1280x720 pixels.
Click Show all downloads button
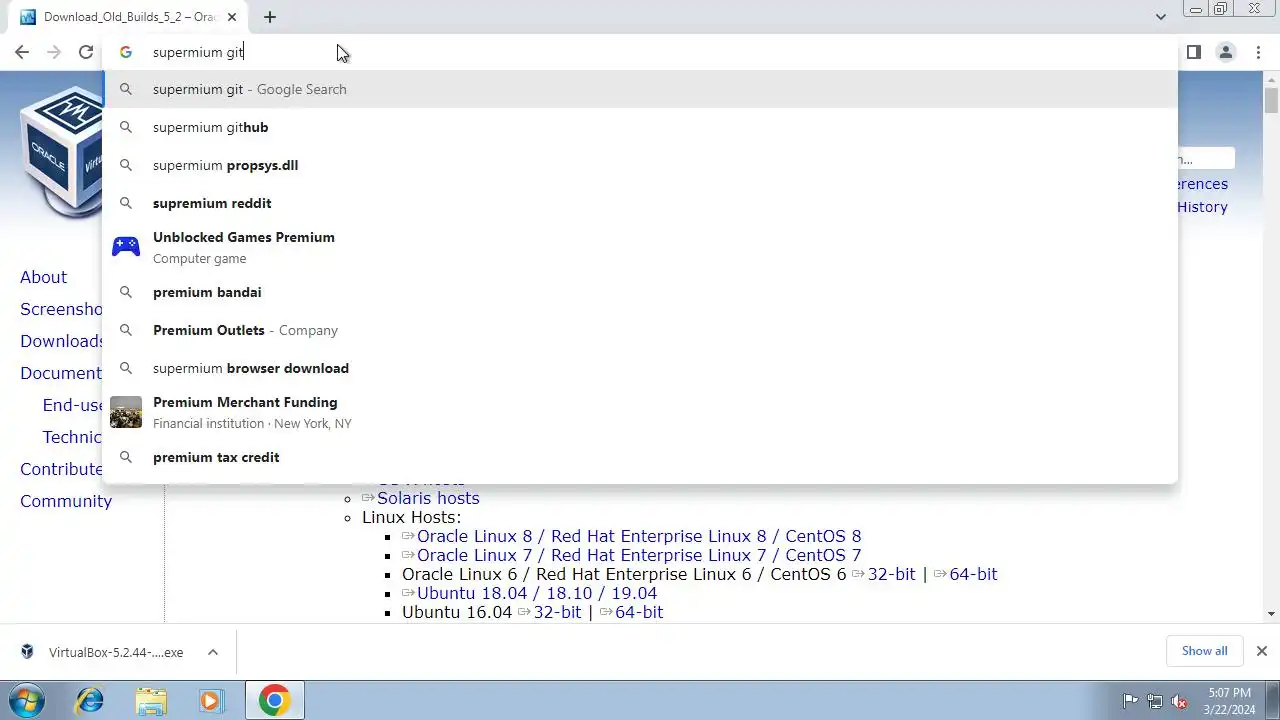[x=1204, y=651]
